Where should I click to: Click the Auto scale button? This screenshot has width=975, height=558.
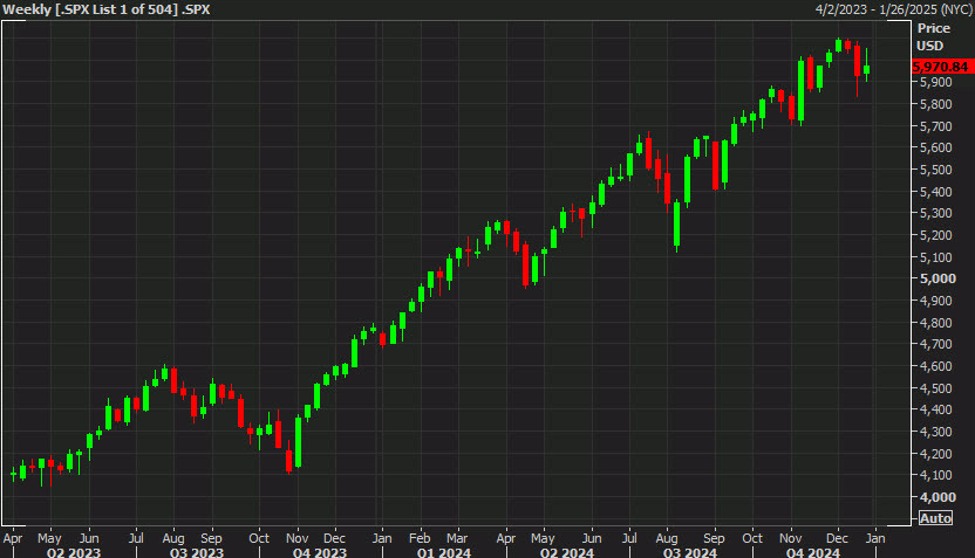pos(935,518)
